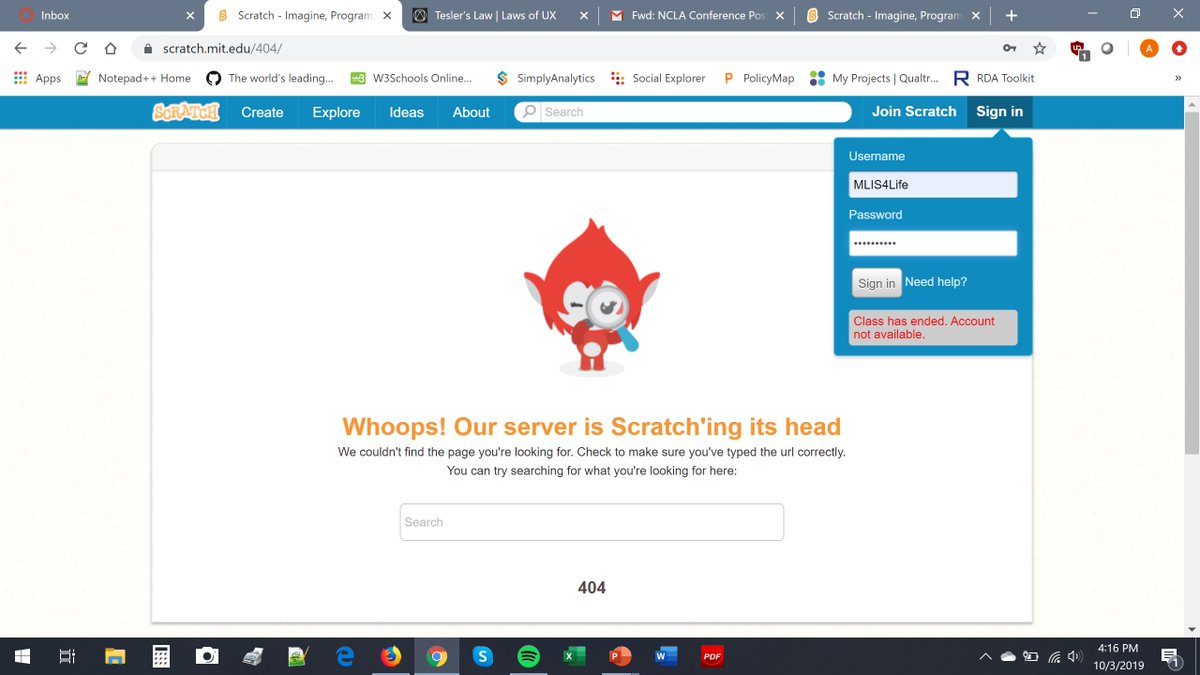
Task: Open the GitHub 'The world's leading...' bookmark
Action: [270, 78]
